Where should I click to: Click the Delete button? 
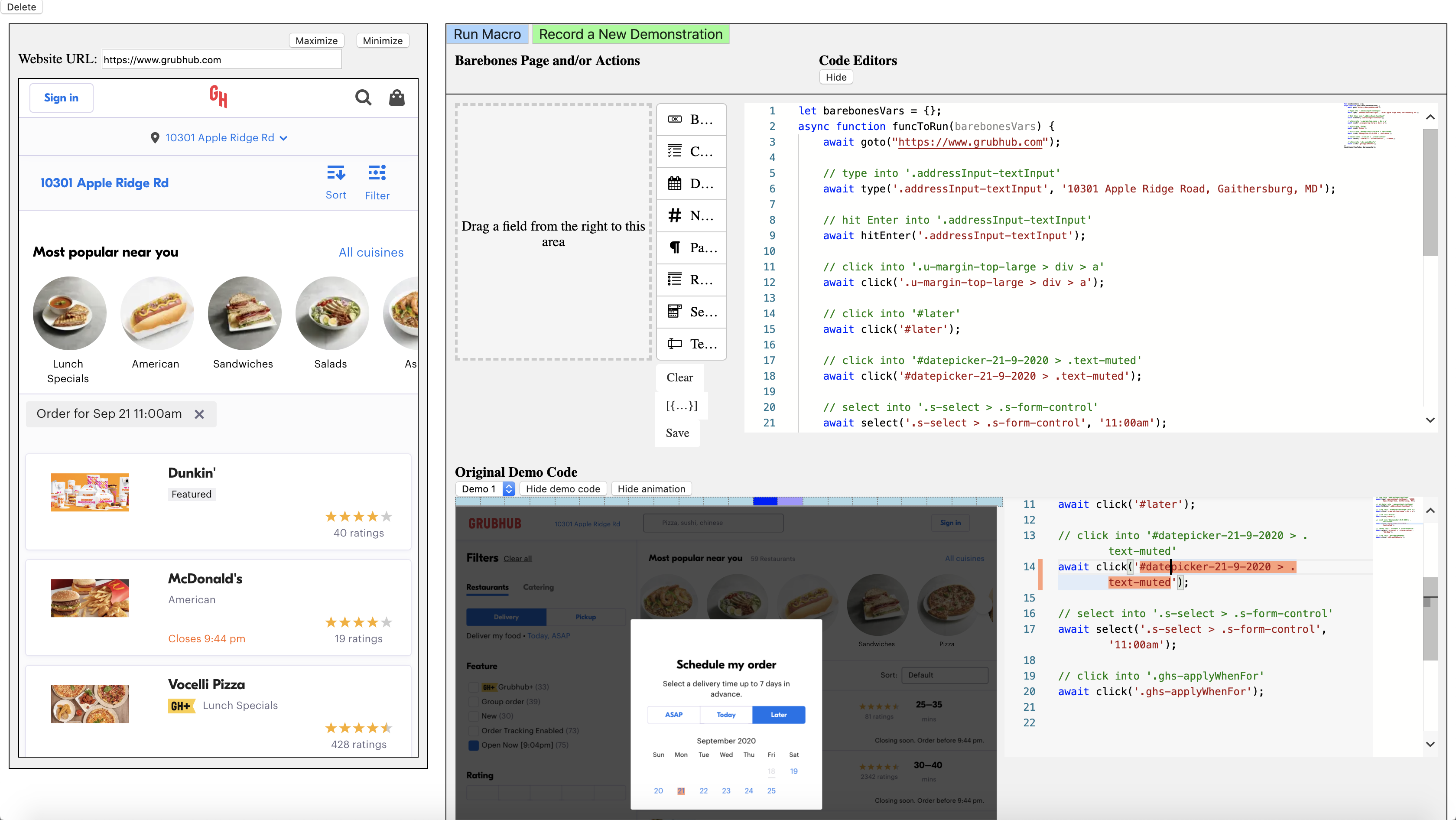coord(22,7)
